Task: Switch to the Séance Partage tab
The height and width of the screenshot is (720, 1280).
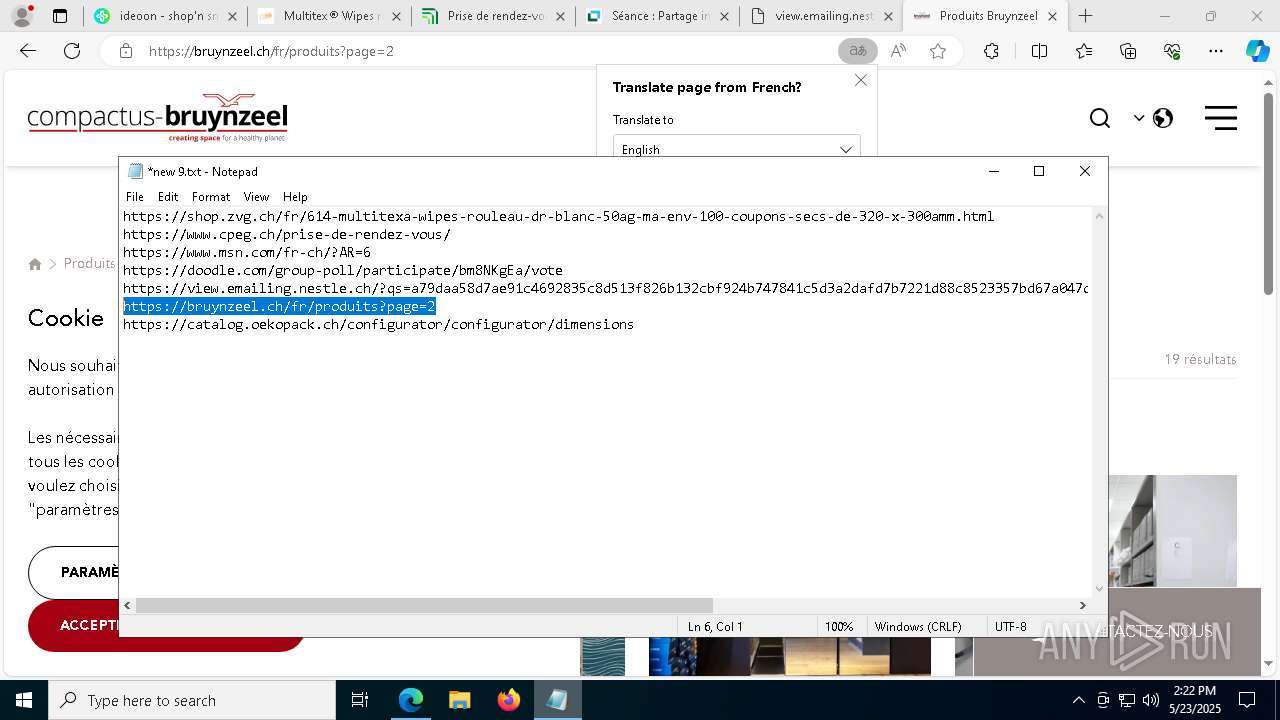Action: [657, 16]
